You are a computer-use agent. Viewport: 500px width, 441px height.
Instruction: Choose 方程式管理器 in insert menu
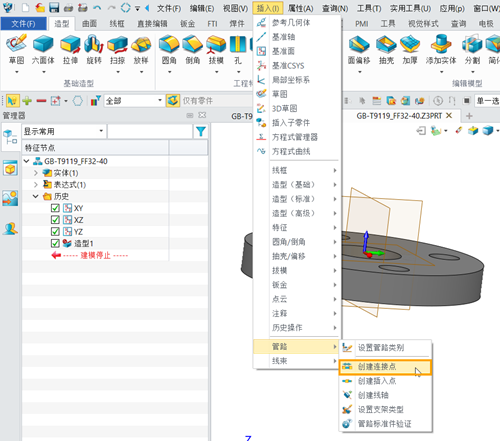coord(297,137)
